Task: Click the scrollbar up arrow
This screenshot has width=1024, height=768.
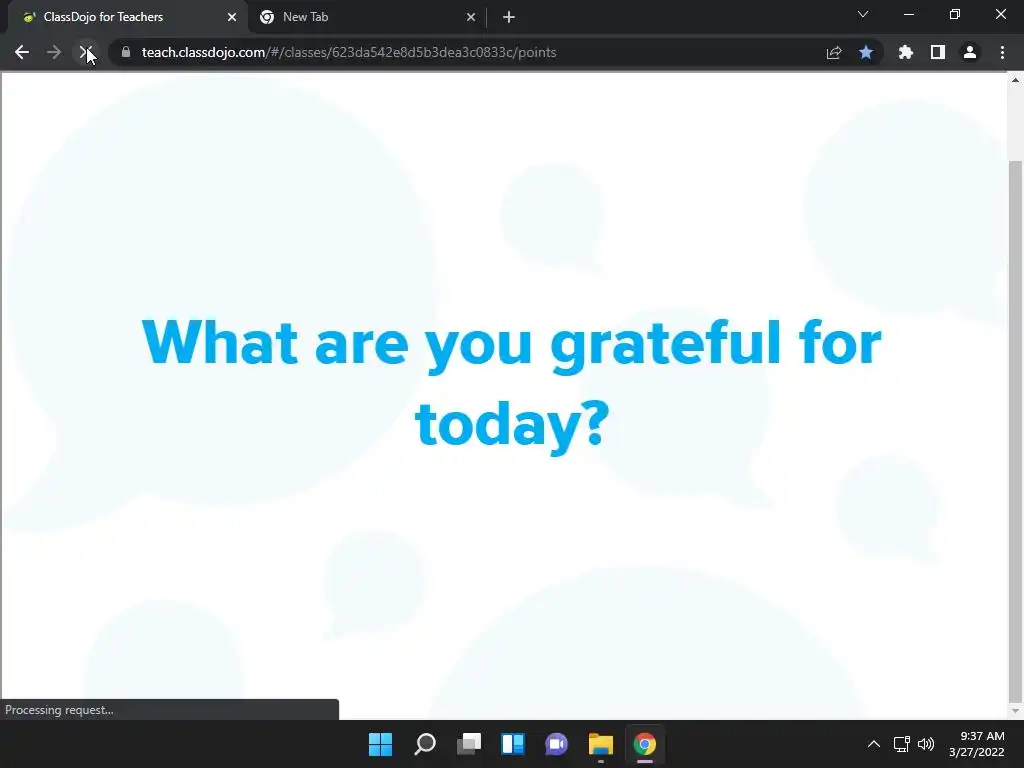Action: [1015, 80]
